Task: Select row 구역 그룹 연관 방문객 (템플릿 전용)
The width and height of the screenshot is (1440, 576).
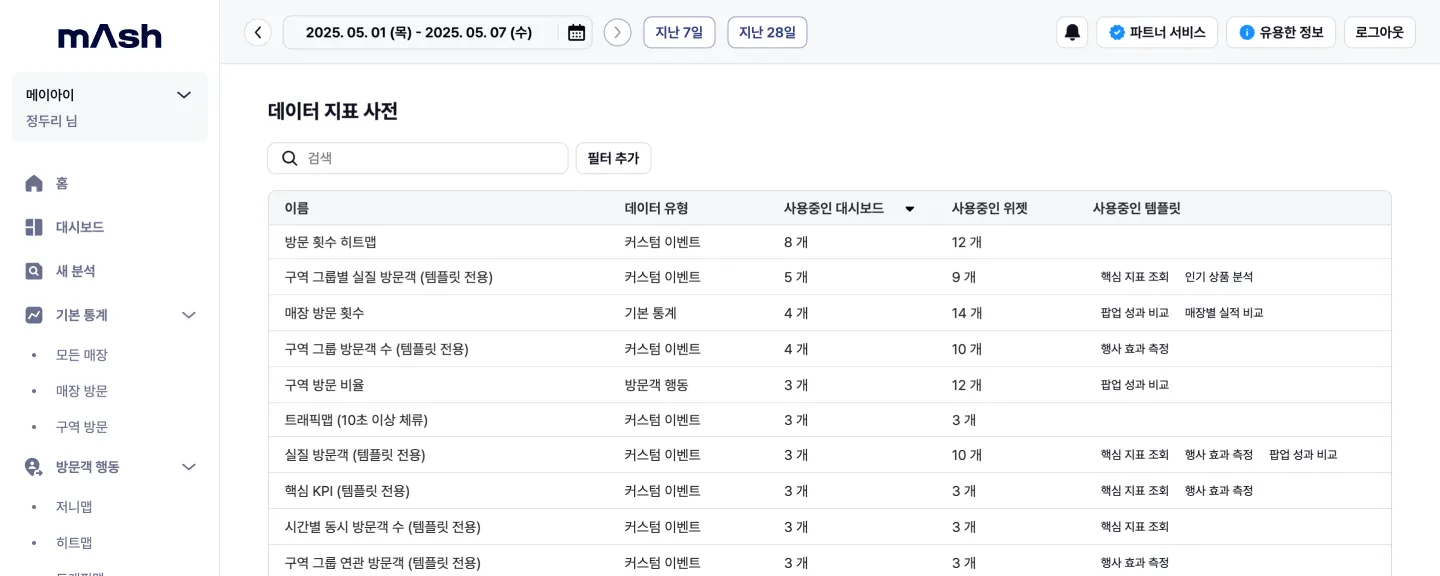Action: [830, 561]
